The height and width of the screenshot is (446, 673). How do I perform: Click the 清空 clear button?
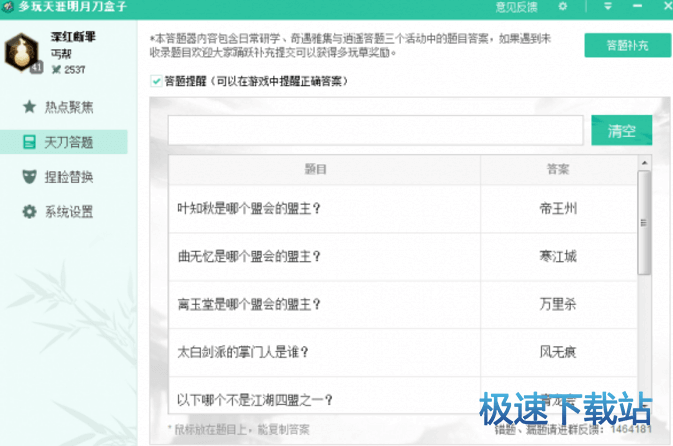click(621, 130)
